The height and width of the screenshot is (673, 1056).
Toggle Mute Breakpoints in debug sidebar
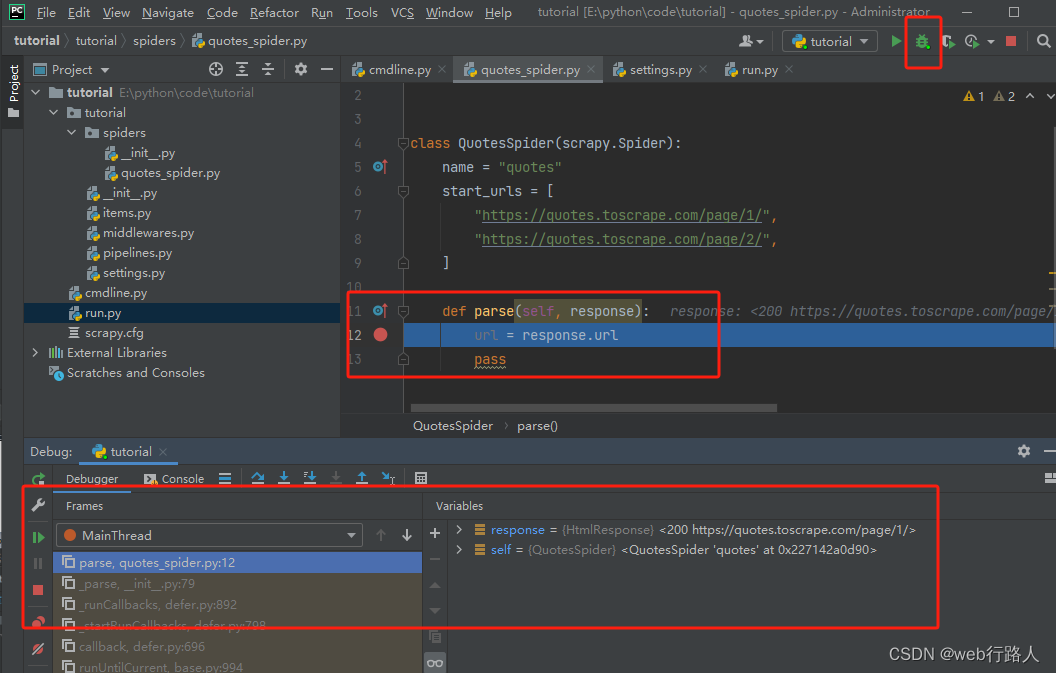38,649
